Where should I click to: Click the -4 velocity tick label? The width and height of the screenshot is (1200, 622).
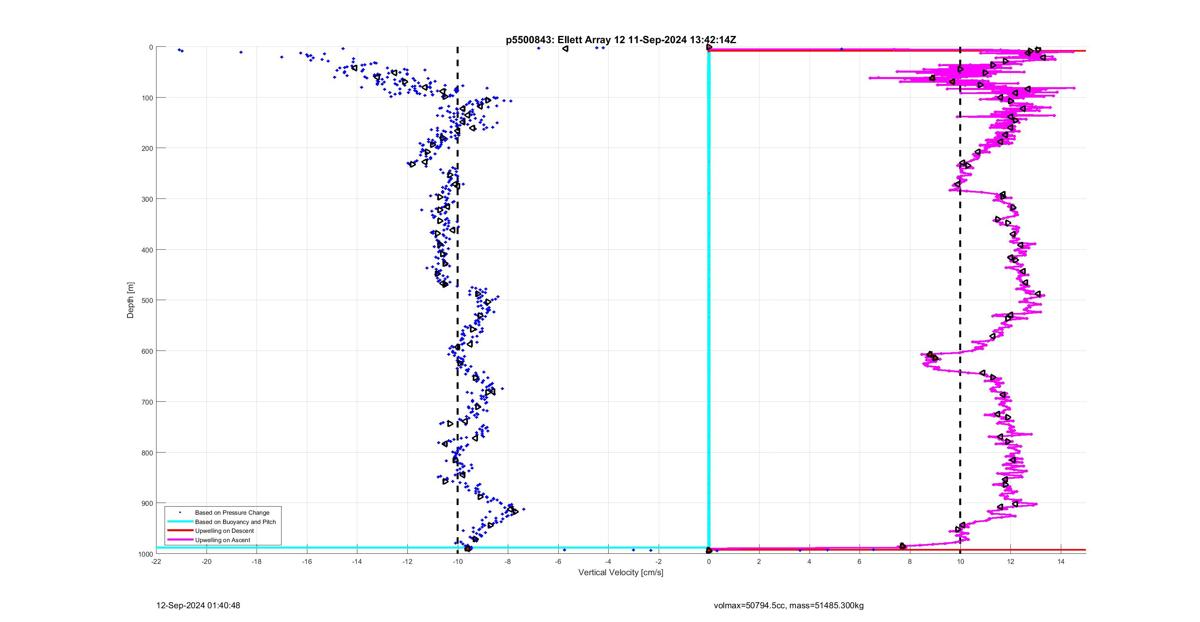608,562
